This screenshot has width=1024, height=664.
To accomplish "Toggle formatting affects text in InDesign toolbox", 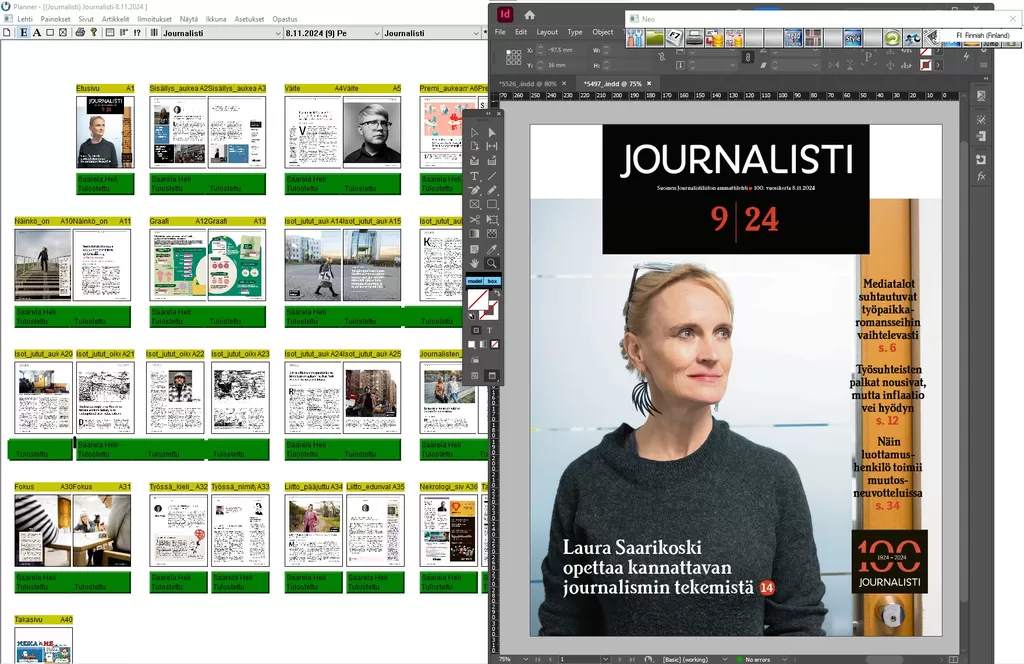I will tap(489, 330).
